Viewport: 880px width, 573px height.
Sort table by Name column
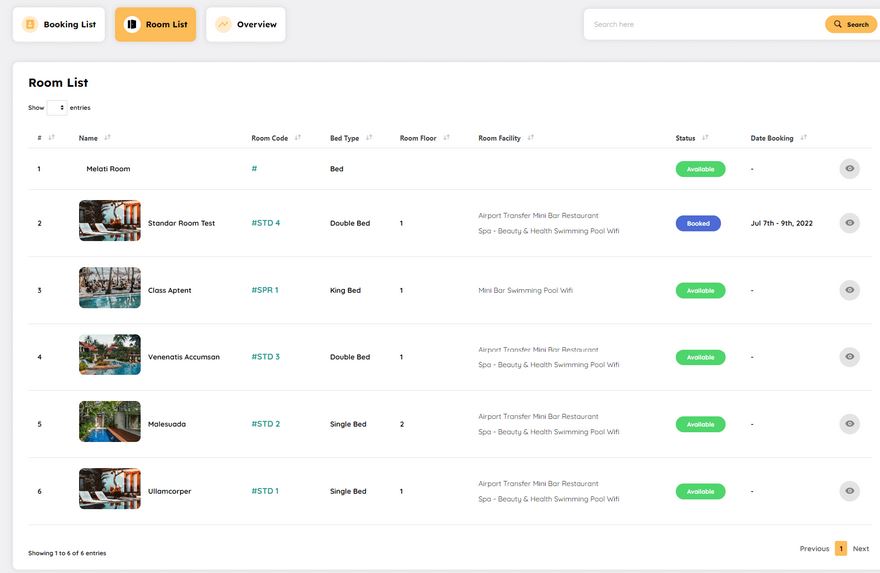pyautogui.click(x=107, y=137)
